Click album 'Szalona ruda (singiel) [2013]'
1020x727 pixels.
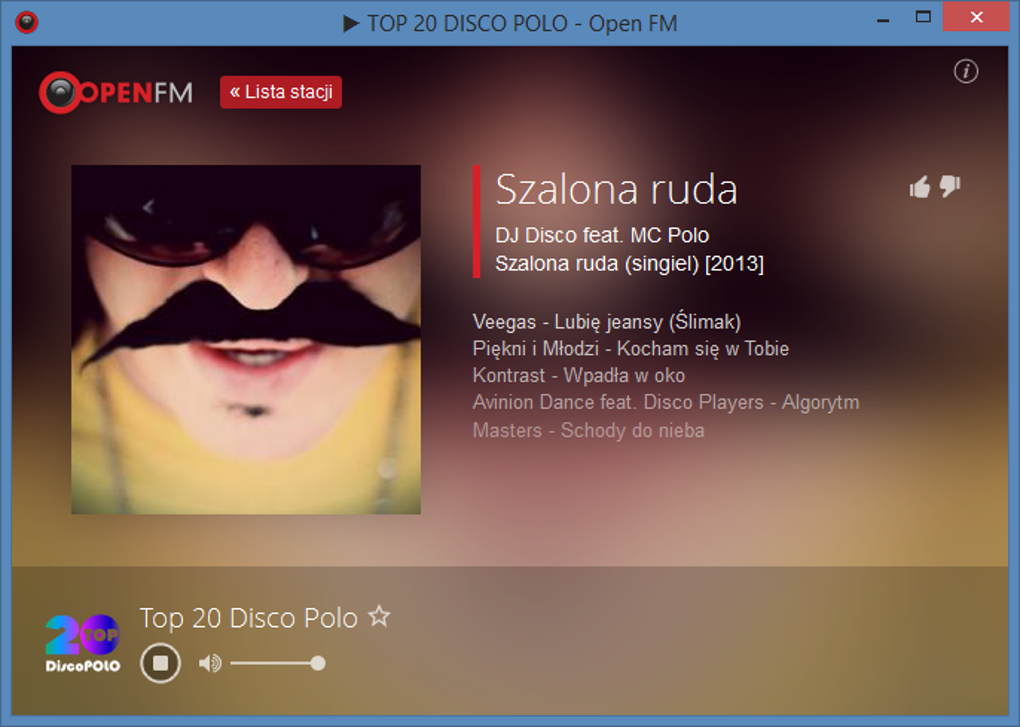(x=629, y=263)
